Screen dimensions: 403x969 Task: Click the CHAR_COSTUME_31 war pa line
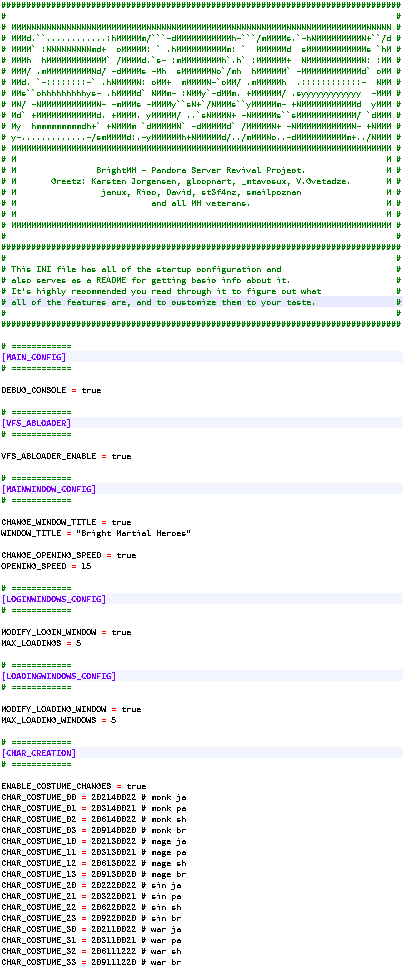(x=91, y=941)
